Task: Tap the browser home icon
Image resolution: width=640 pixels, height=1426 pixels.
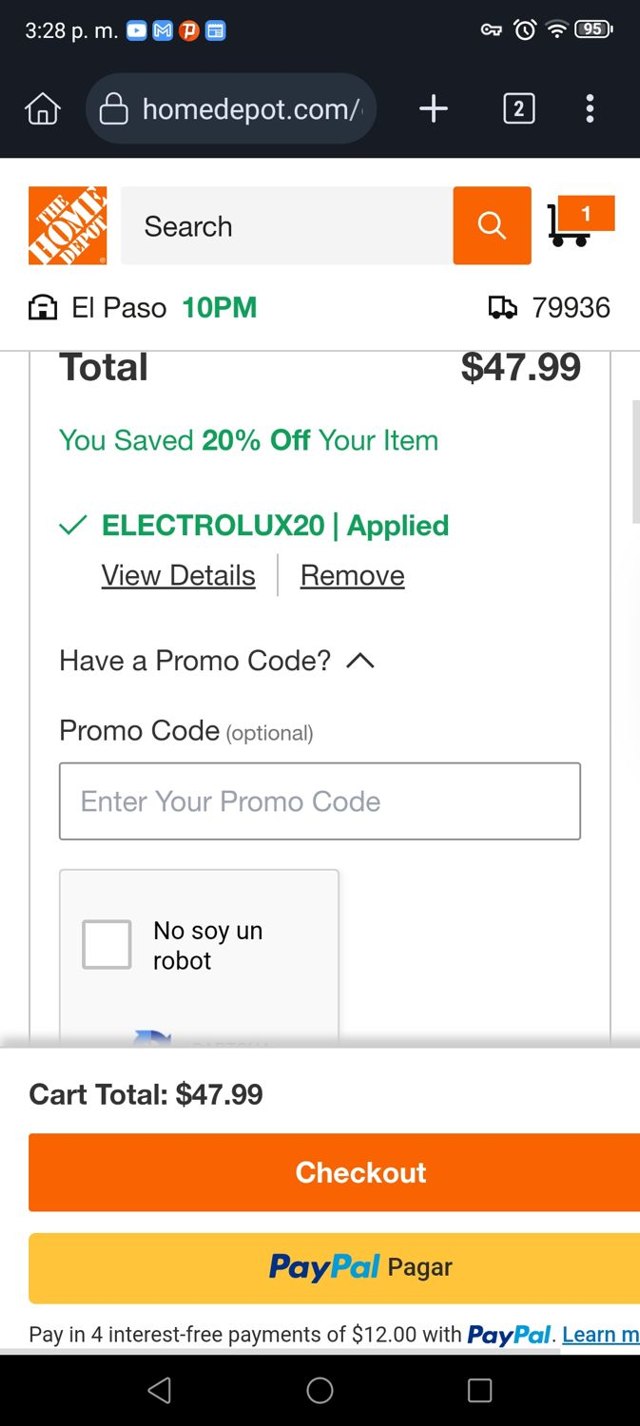Action: pyautogui.click(x=43, y=108)
